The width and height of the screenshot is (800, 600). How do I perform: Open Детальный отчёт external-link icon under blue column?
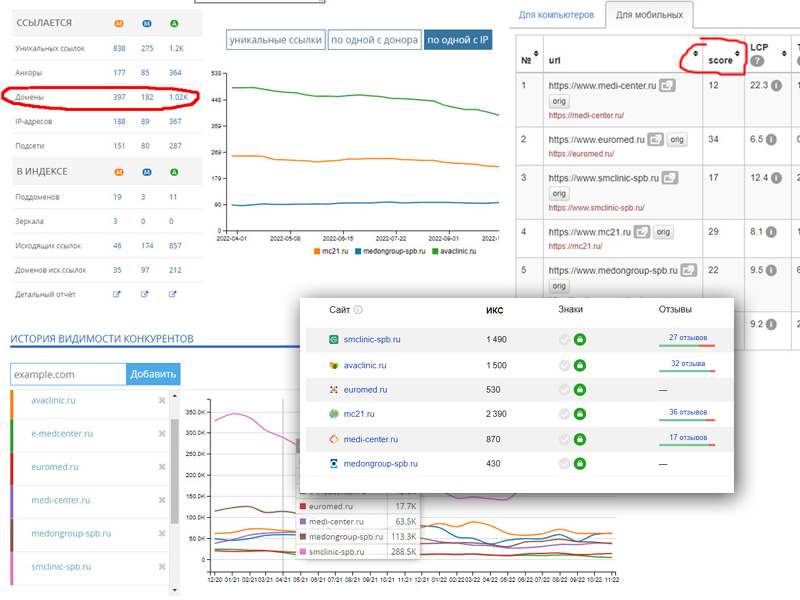[145, 294]
